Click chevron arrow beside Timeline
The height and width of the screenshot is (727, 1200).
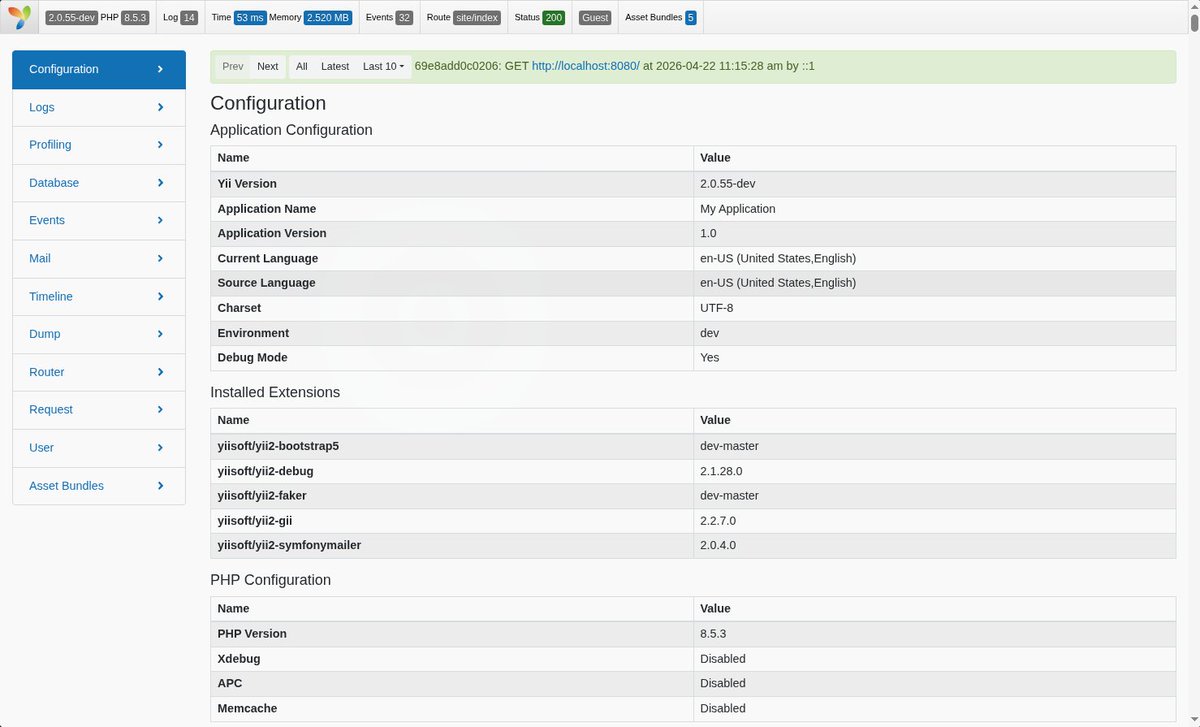coord(160,296)
